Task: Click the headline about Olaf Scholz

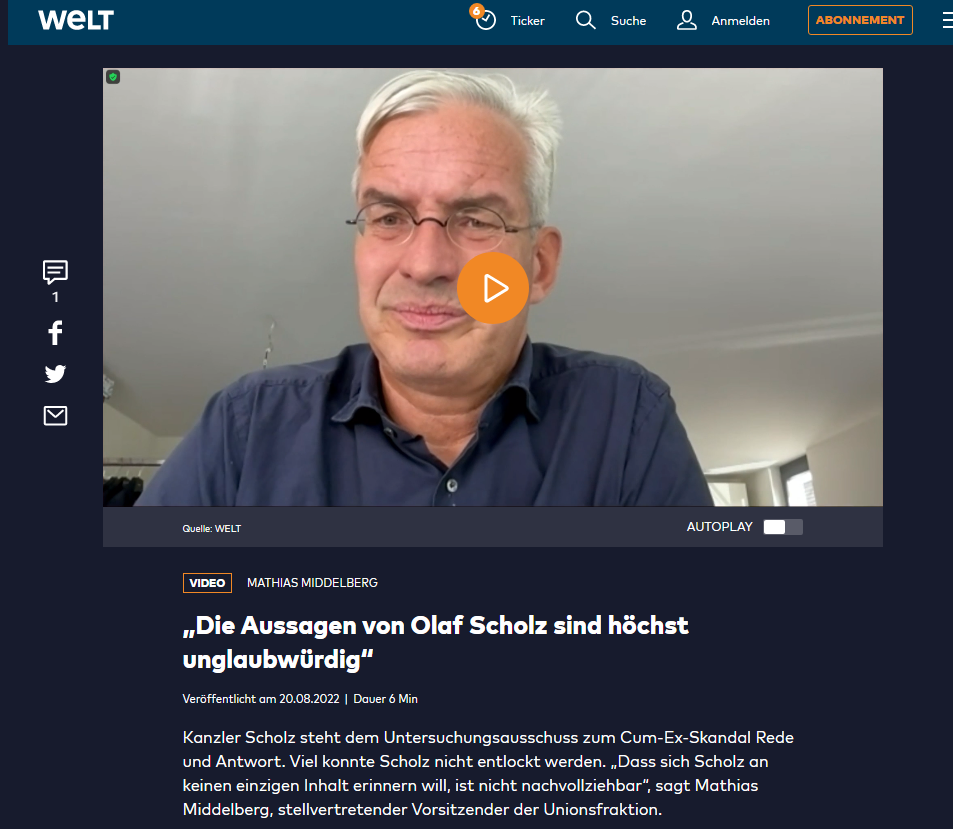Action: click(x=435, y=642)
